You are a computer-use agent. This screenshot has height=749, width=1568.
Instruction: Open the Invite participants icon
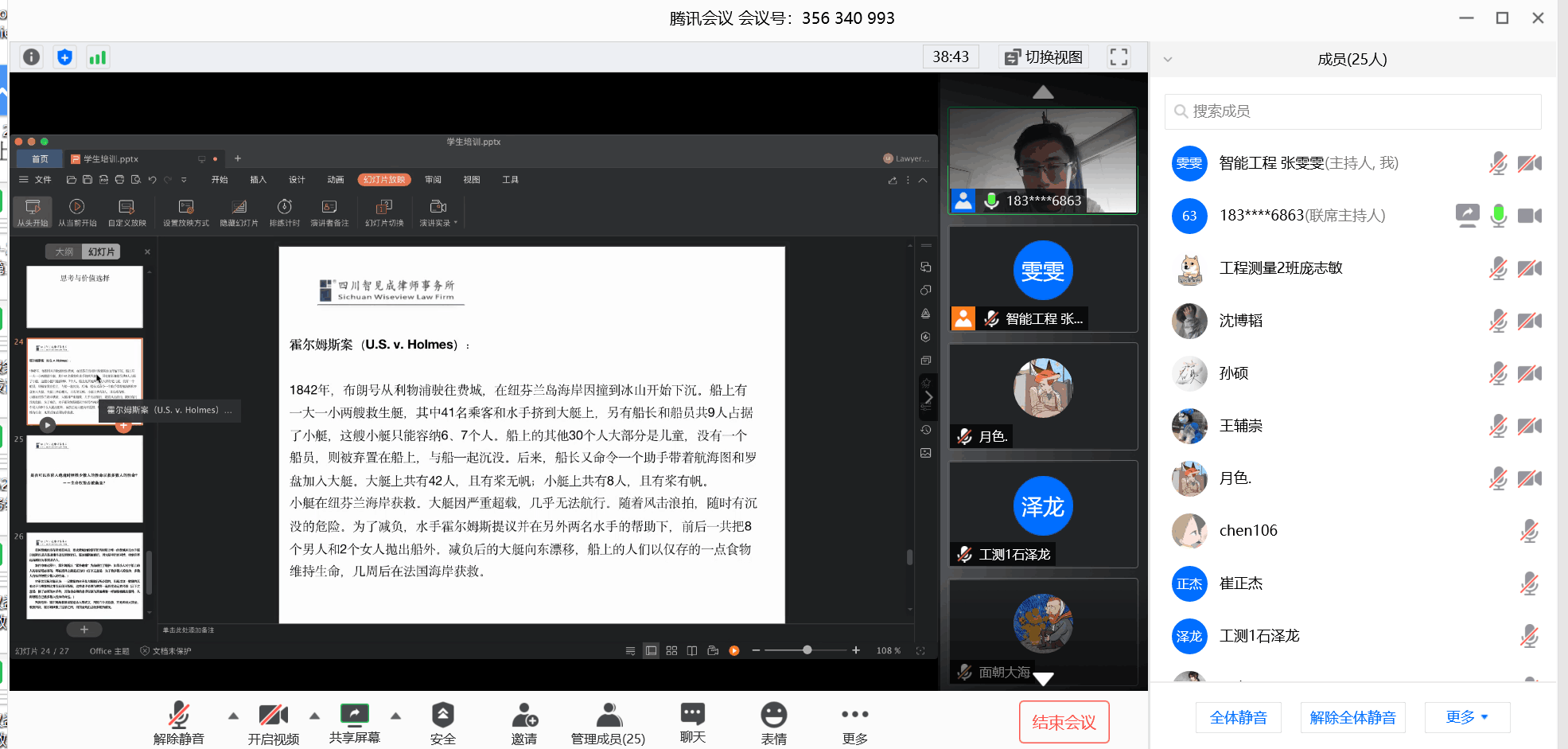coord(523,723)
